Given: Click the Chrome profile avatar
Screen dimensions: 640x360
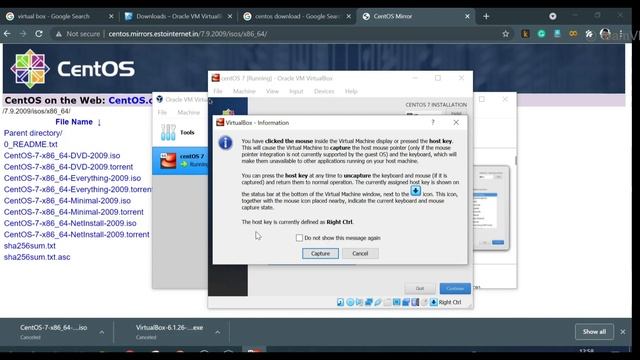Looking at the screenshot, I should (605, 34).
